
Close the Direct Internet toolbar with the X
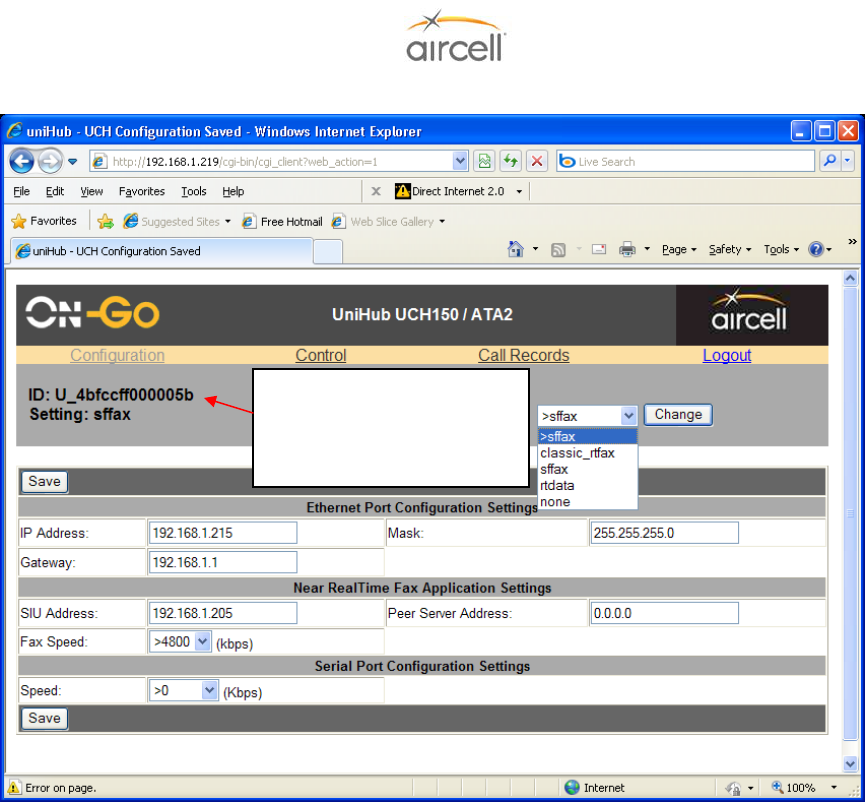tap(376, 191)
